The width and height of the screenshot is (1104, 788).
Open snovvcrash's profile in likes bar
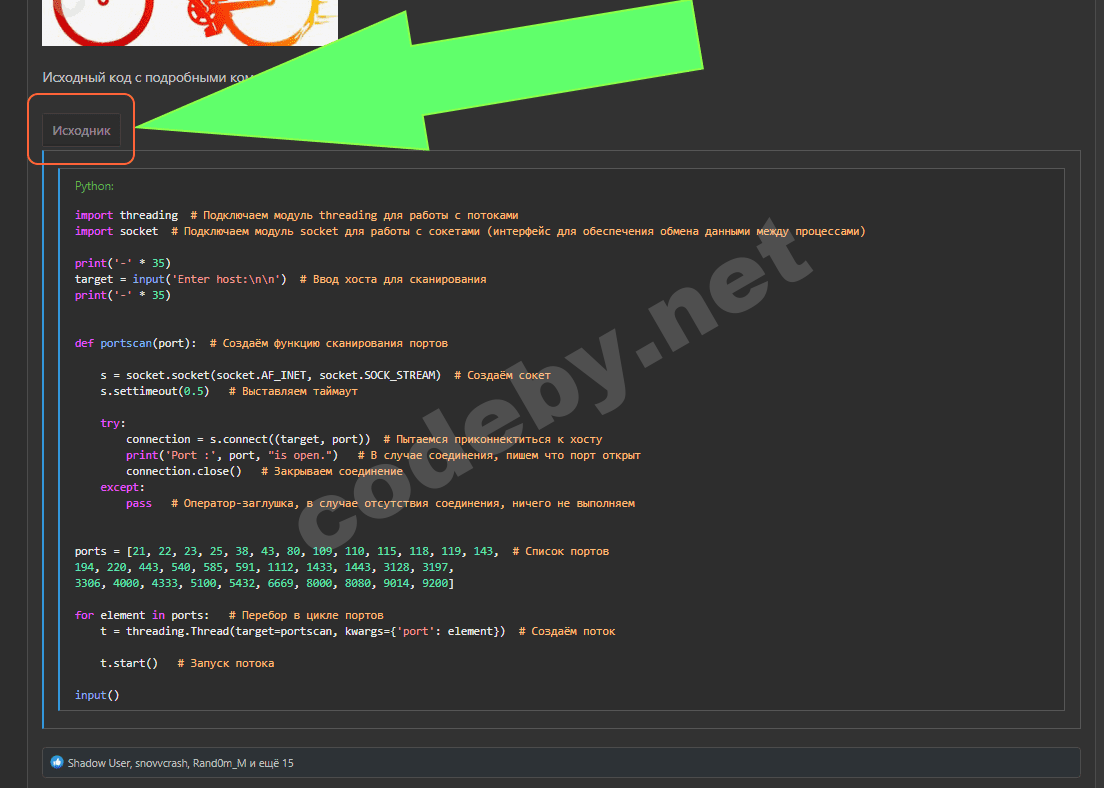coord(162,763)
